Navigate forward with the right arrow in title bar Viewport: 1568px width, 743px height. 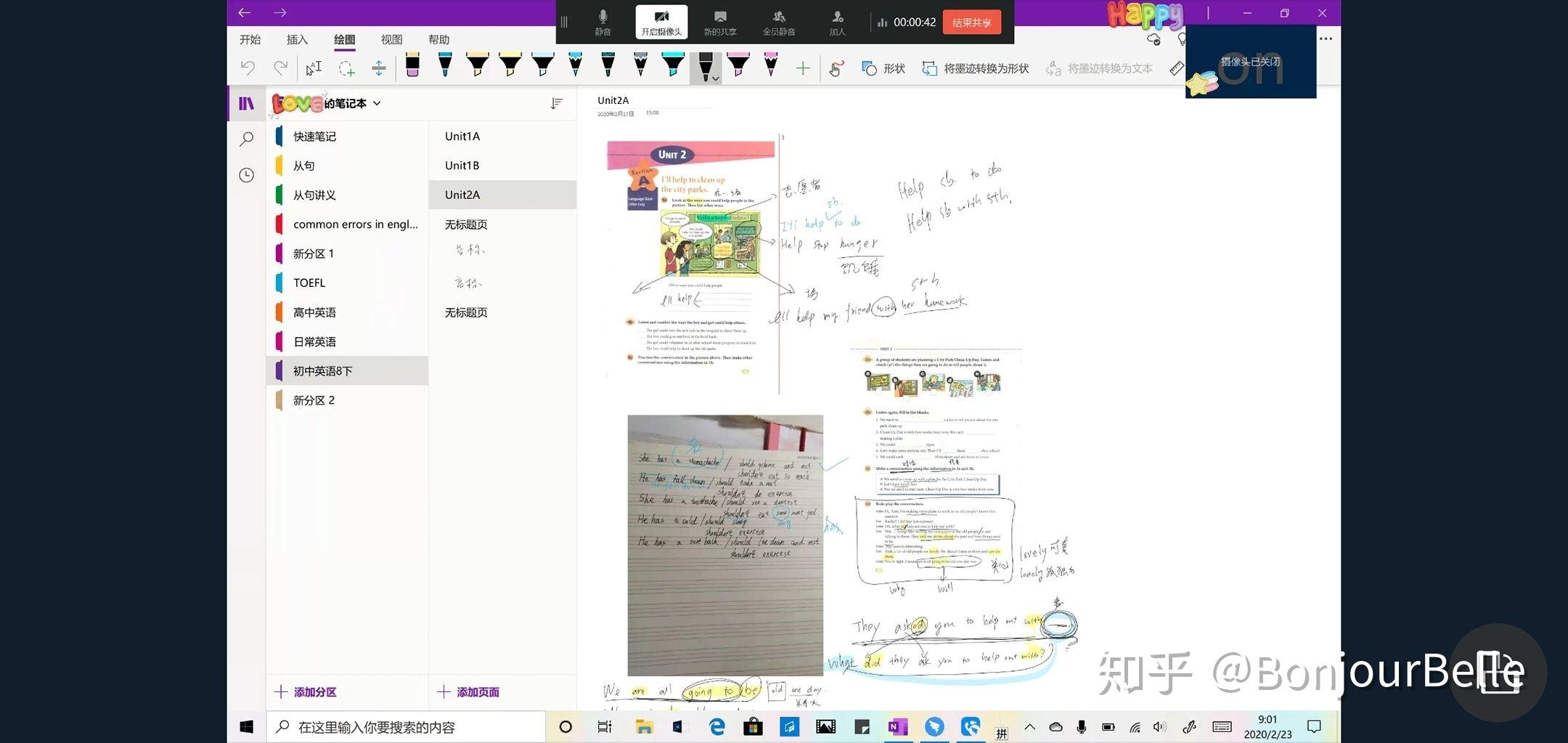coord(280,12)
